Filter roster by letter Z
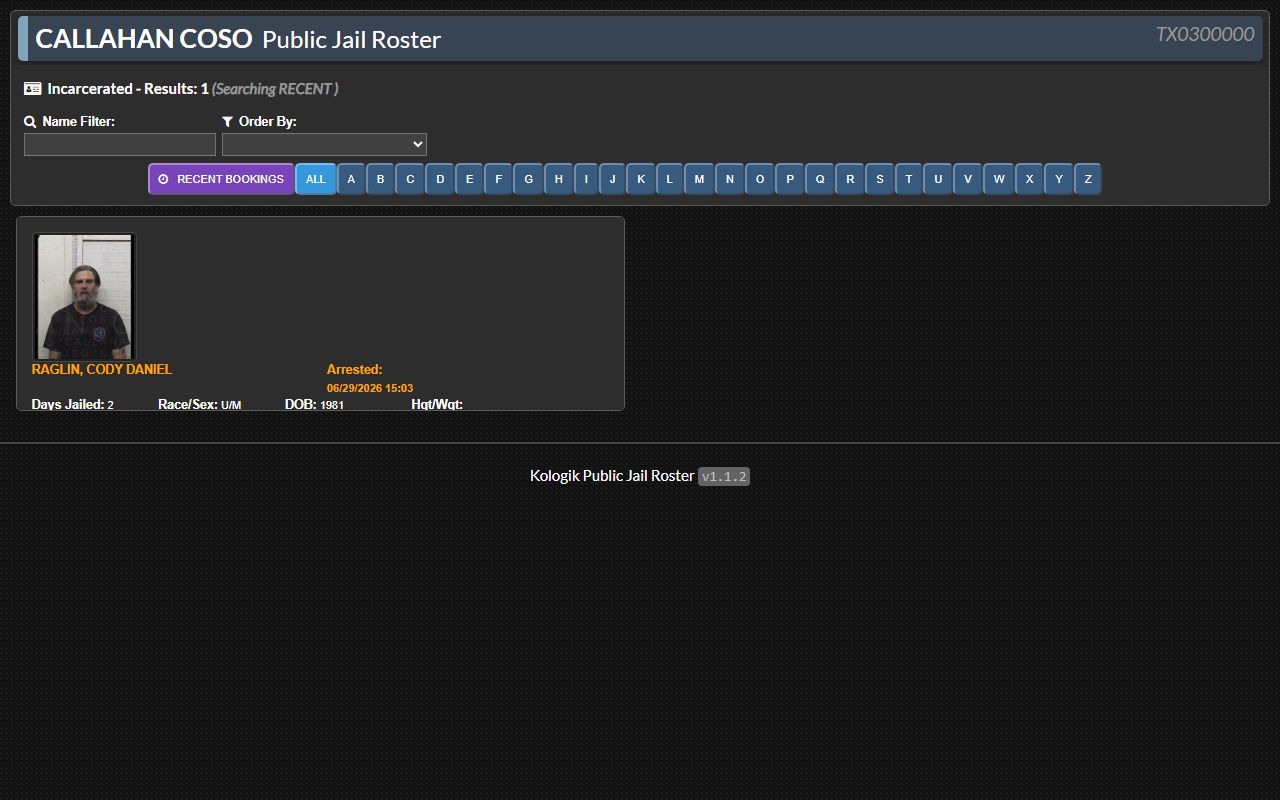1280x800 pixels. (x=1088, y=179)
